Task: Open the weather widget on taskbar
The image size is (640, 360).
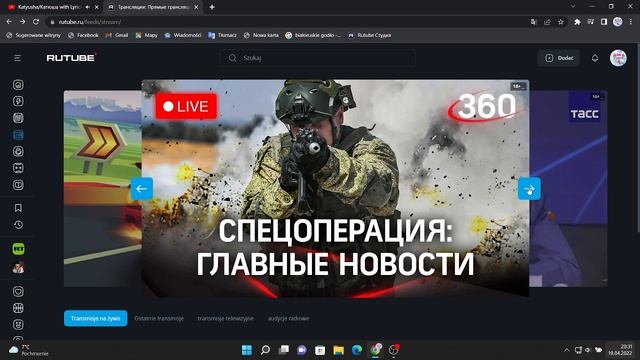Action: point(29,350)
